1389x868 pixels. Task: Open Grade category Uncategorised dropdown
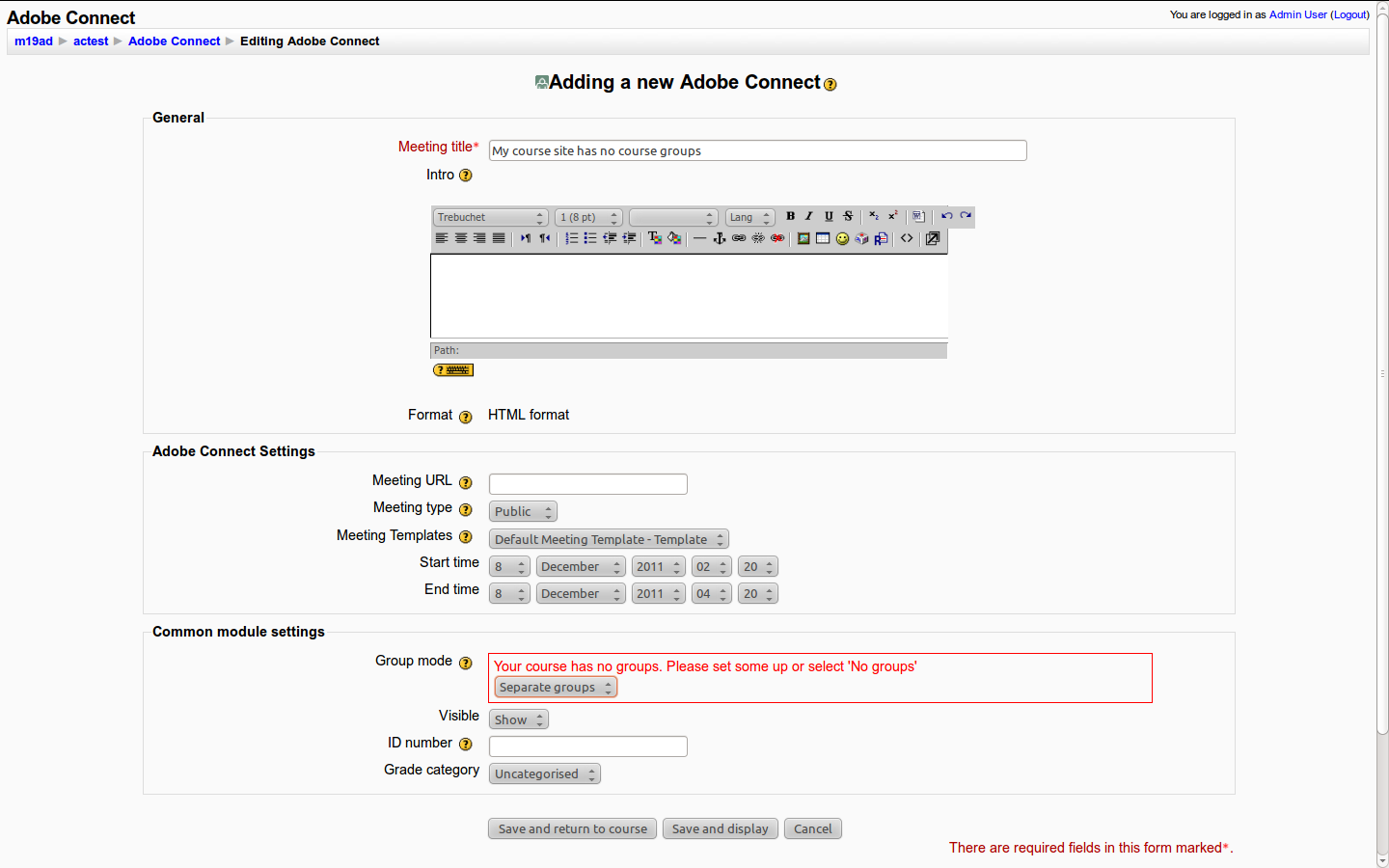click(545, 773)
